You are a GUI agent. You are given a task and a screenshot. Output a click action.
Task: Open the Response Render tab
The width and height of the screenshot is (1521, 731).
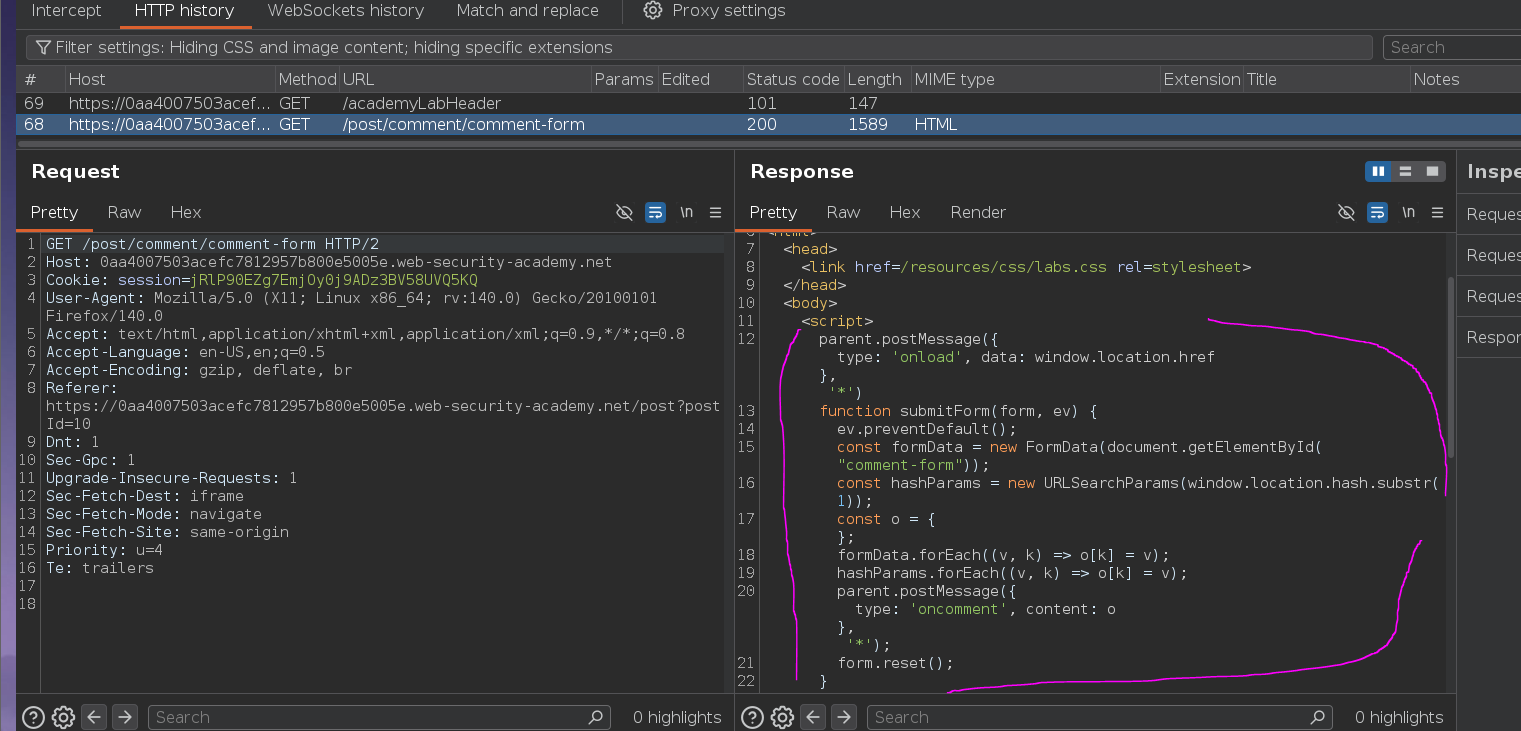(x=978, y=212)
